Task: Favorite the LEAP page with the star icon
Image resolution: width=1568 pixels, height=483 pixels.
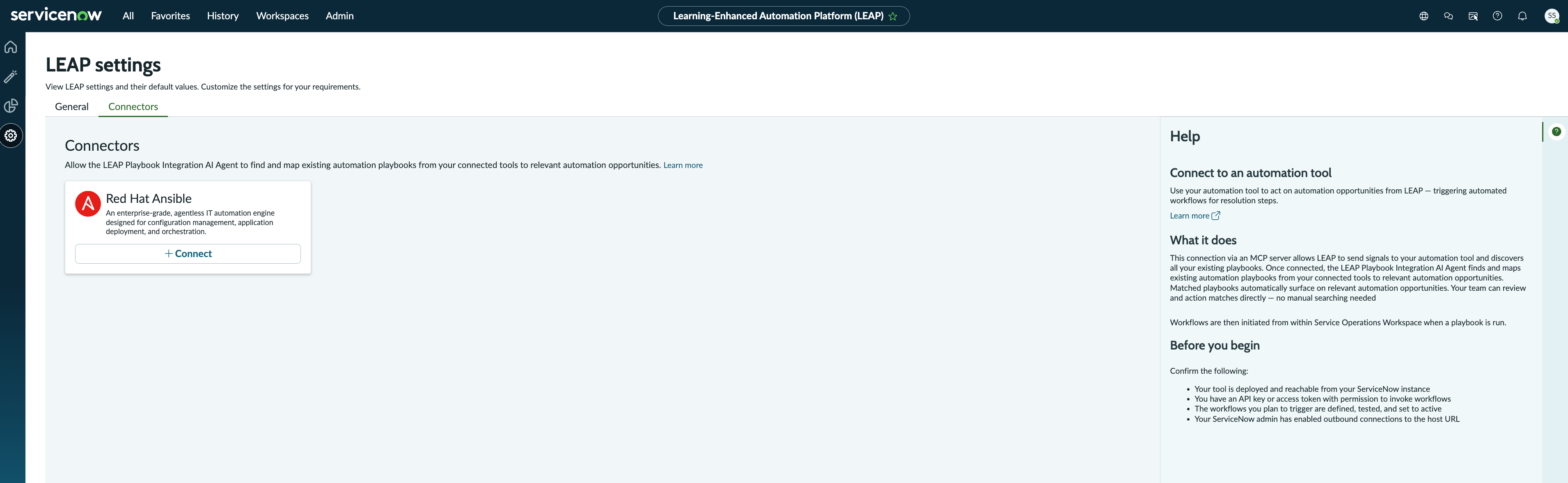Action: (x=893, y=16)
